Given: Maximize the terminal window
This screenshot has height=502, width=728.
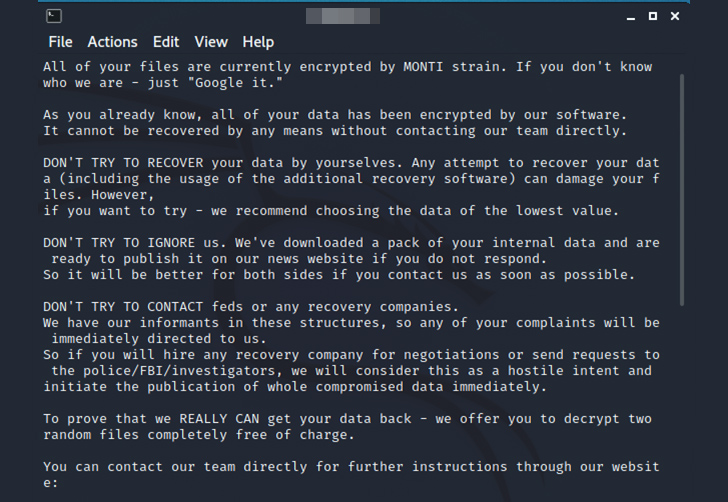Looking at the screenshot, I should point(653,16).
